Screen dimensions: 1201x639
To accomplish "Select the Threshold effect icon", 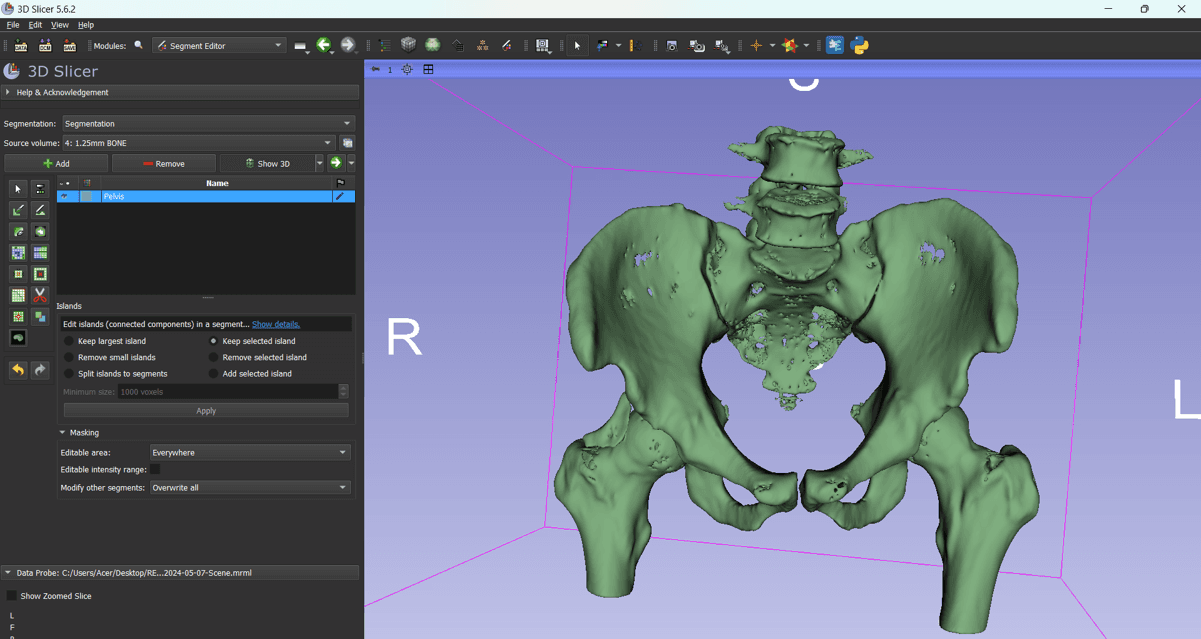I will [40, 189].
